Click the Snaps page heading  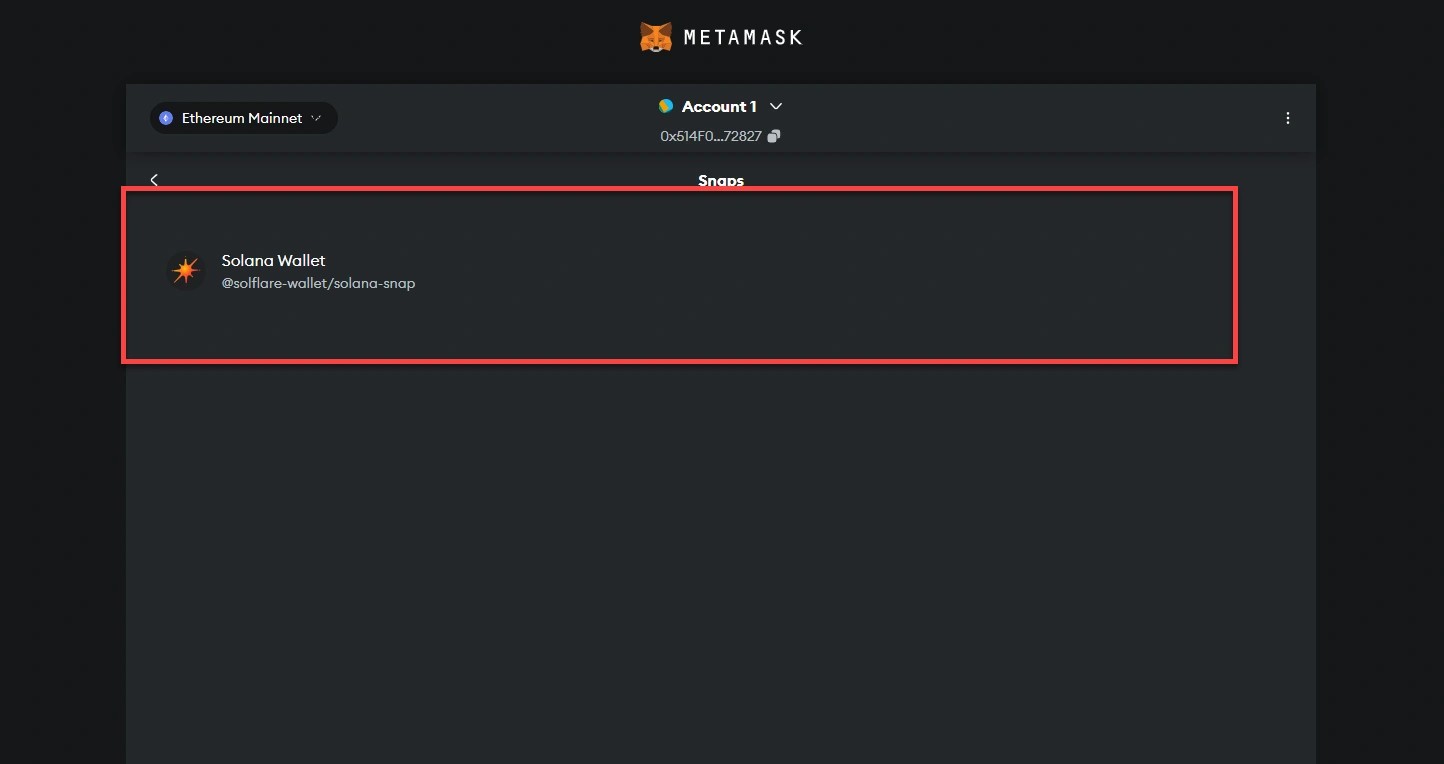pyautogui.click(x=720, y=180)
